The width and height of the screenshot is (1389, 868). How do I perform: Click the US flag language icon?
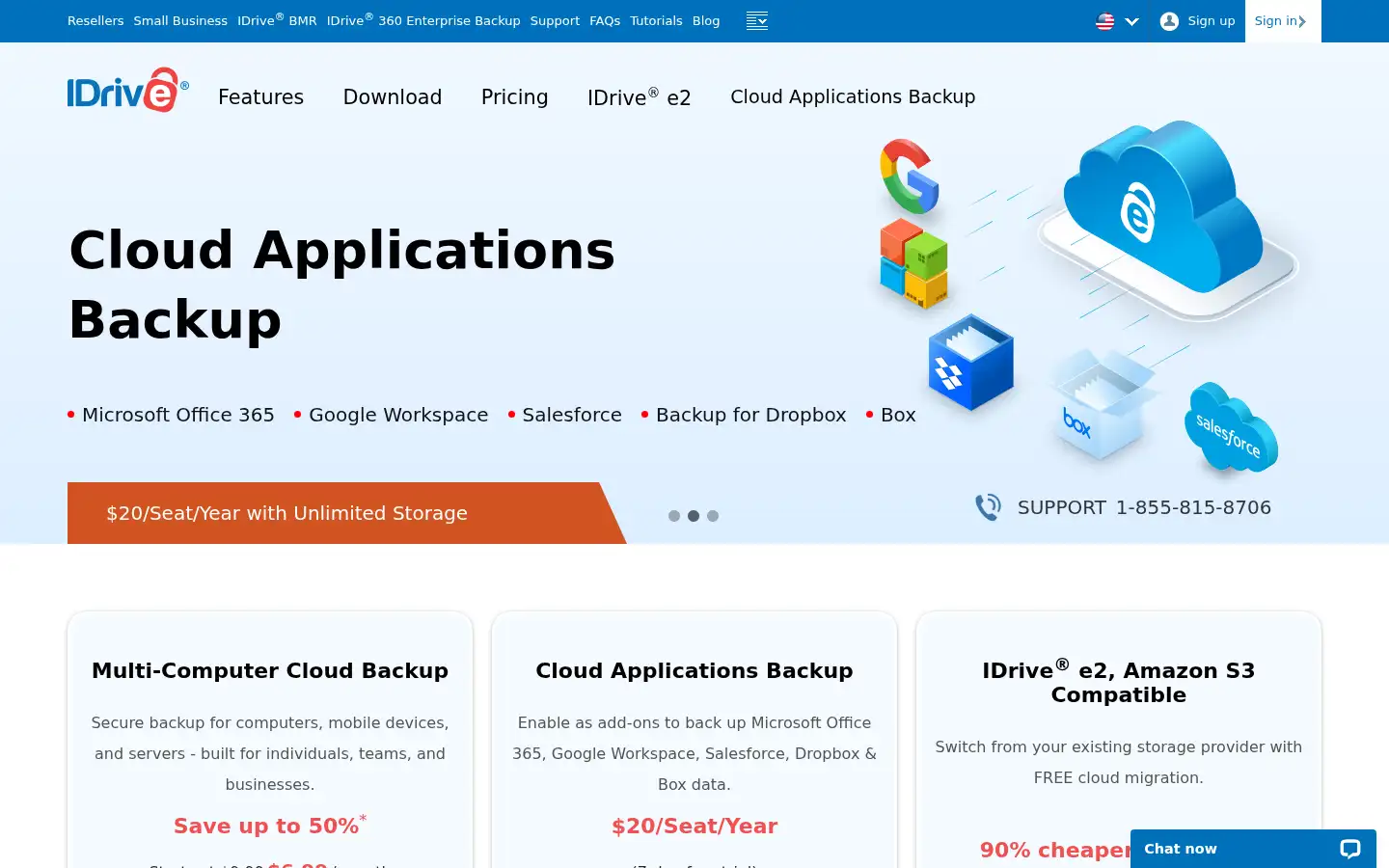click(1105, 21)
